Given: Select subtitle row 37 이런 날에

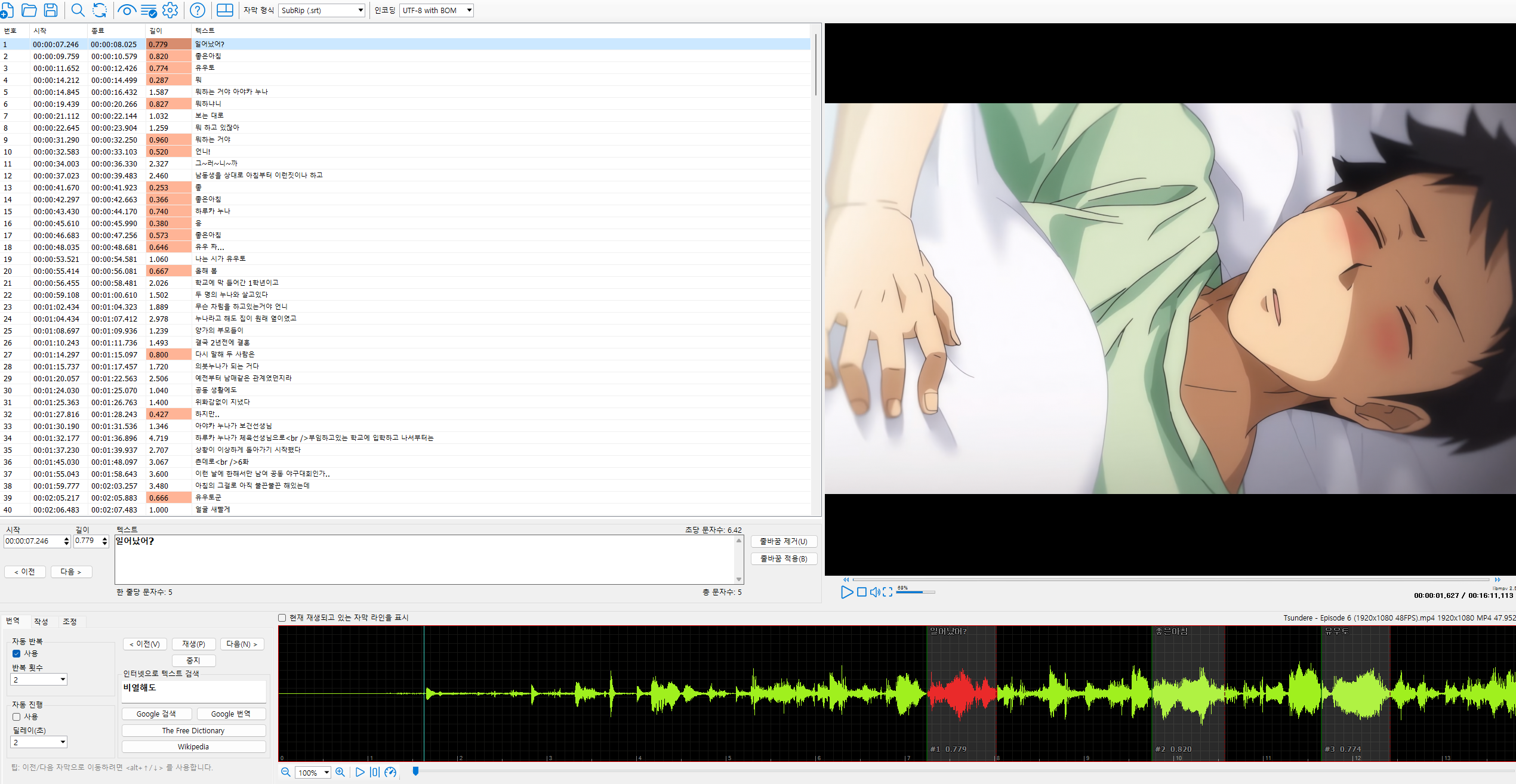Looking at the screenshot, I should (x=406, y=474).
